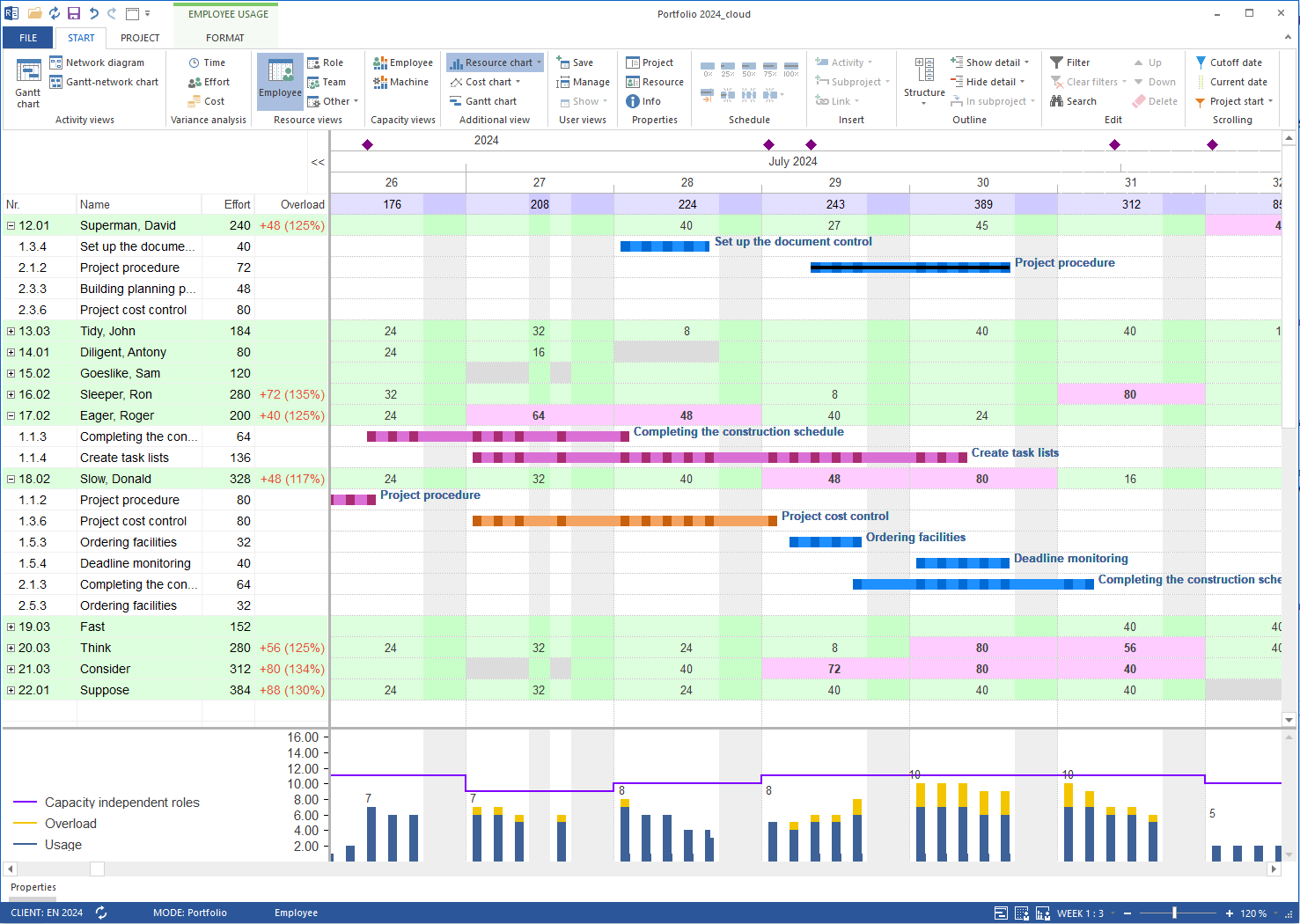This screenshot has width=1300, height=924.
Task: Open Machine capacity view
Action: [x=400, y=82]
